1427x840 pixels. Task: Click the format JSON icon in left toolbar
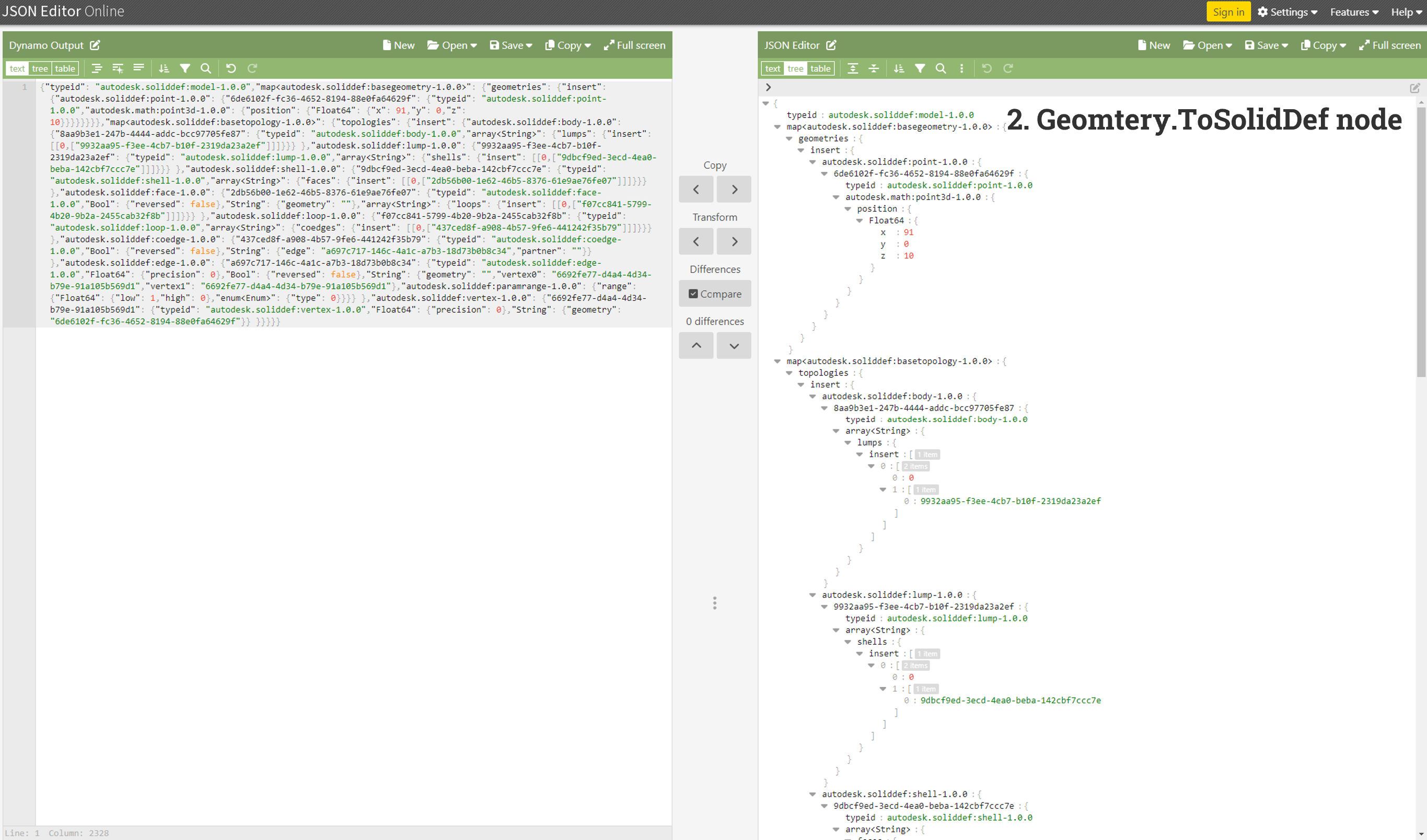pos(97,68)
